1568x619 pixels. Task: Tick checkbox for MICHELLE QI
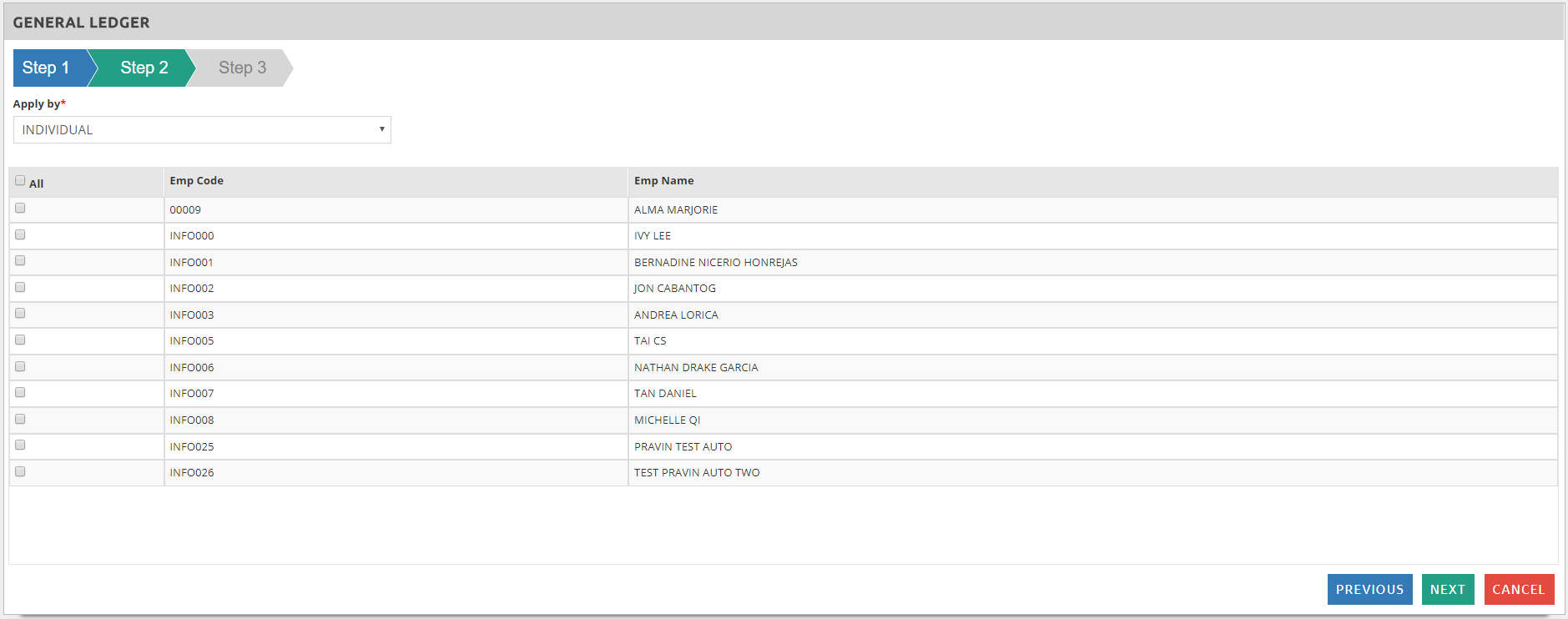tap(20, 419)
